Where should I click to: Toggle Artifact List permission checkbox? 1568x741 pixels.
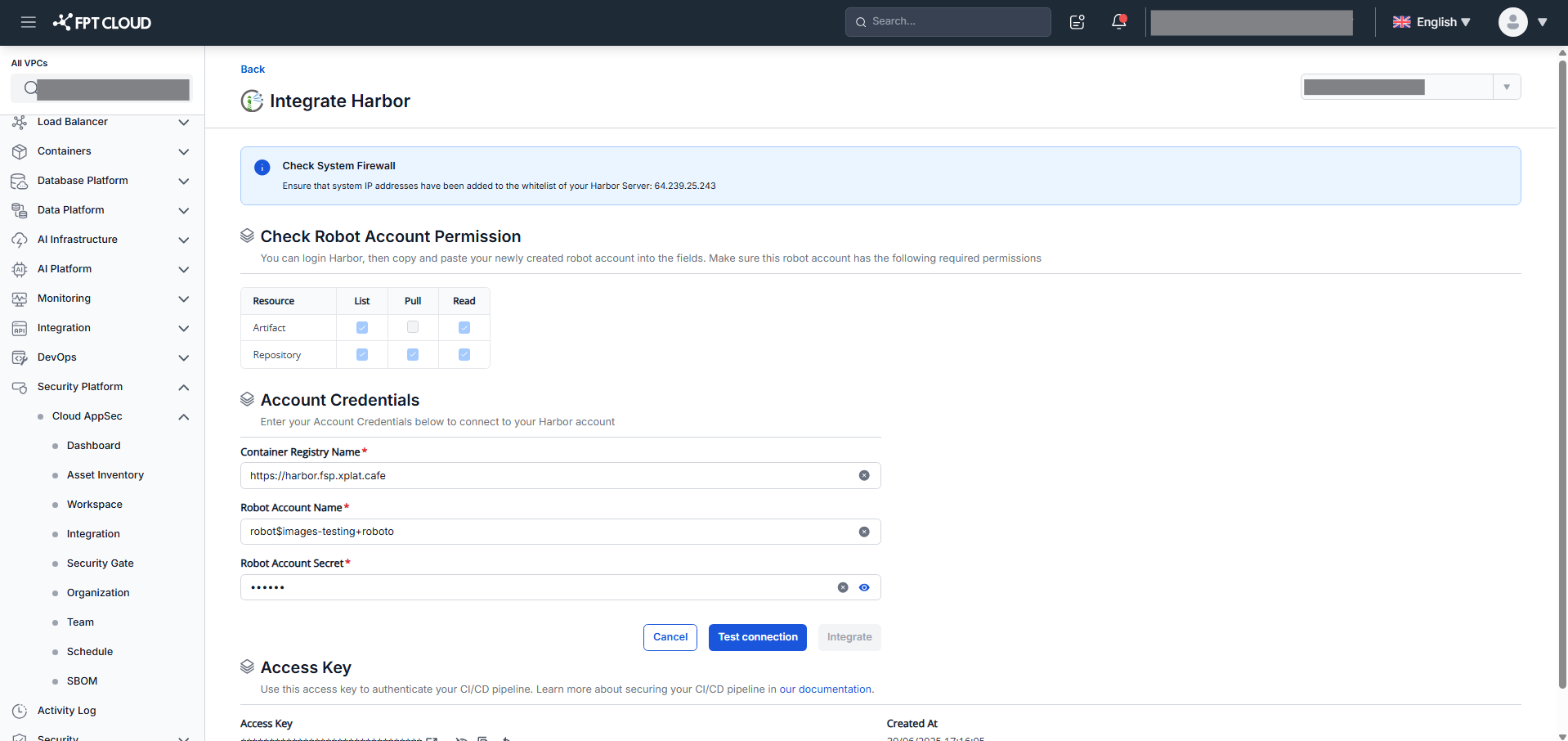tap(362, 328)
